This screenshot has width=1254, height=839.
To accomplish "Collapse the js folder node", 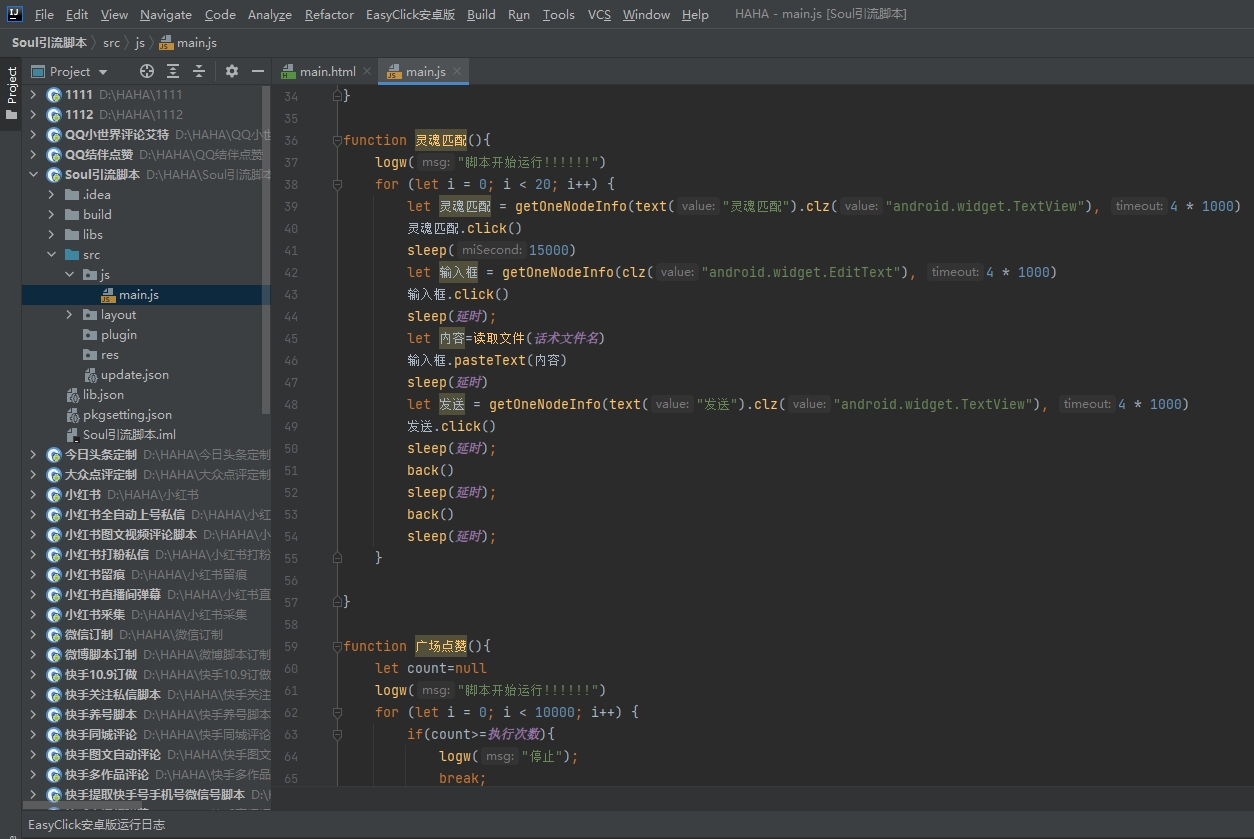I will (x=69, y=274).
